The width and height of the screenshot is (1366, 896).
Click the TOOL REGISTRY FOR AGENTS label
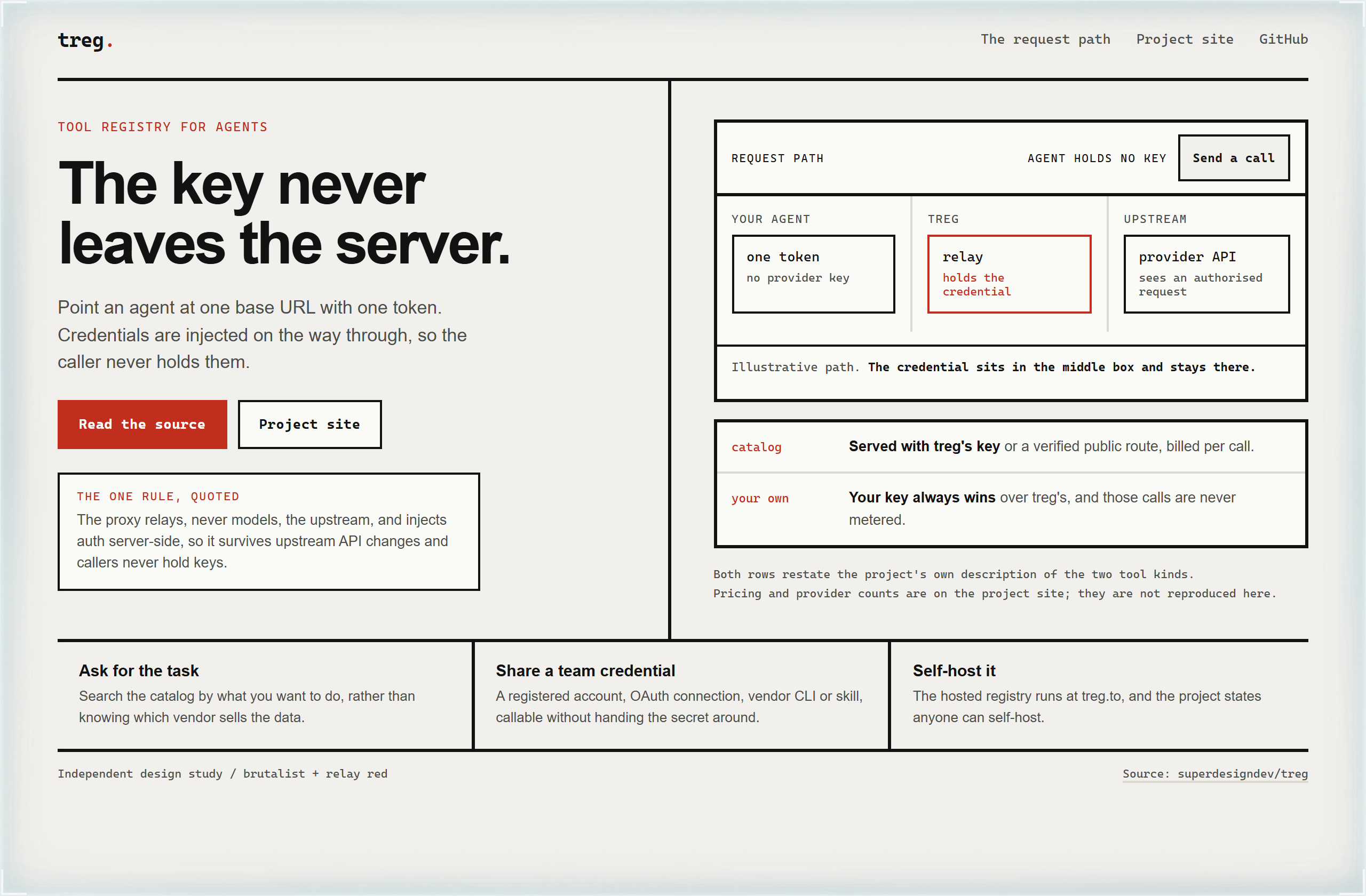coord(162,127)
